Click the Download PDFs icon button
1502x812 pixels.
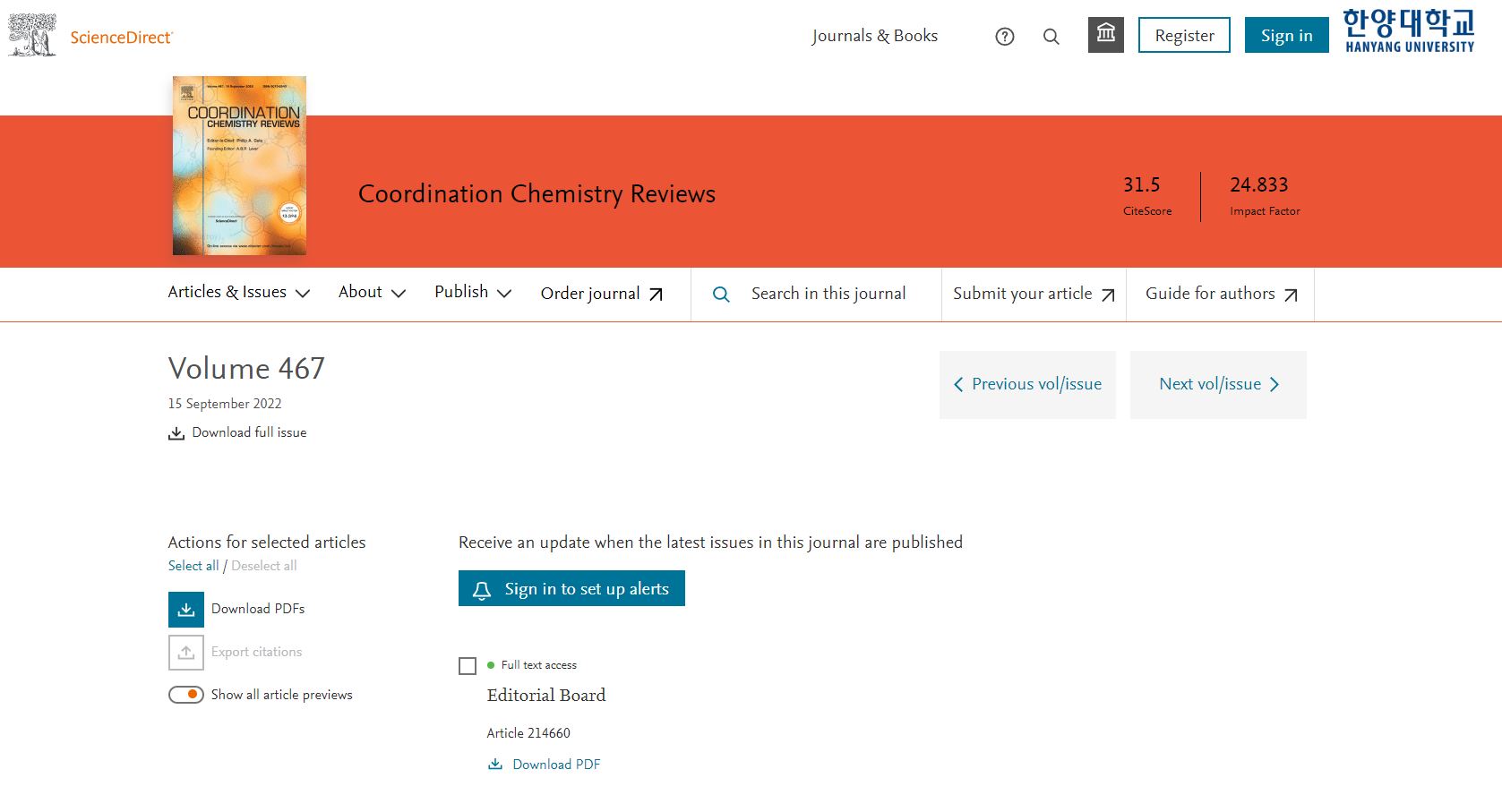(186, 610)
